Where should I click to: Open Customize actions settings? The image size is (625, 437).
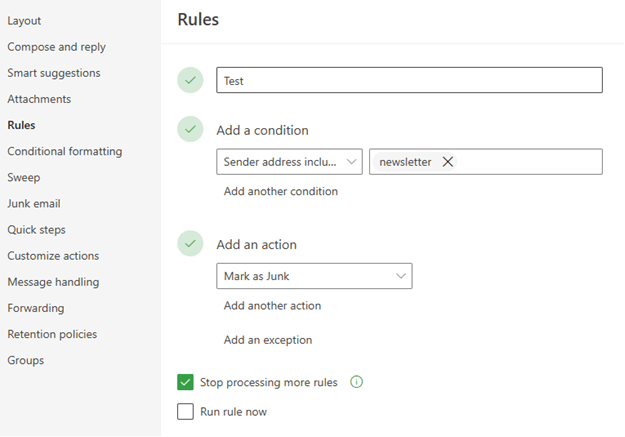[x=53, y=256]
